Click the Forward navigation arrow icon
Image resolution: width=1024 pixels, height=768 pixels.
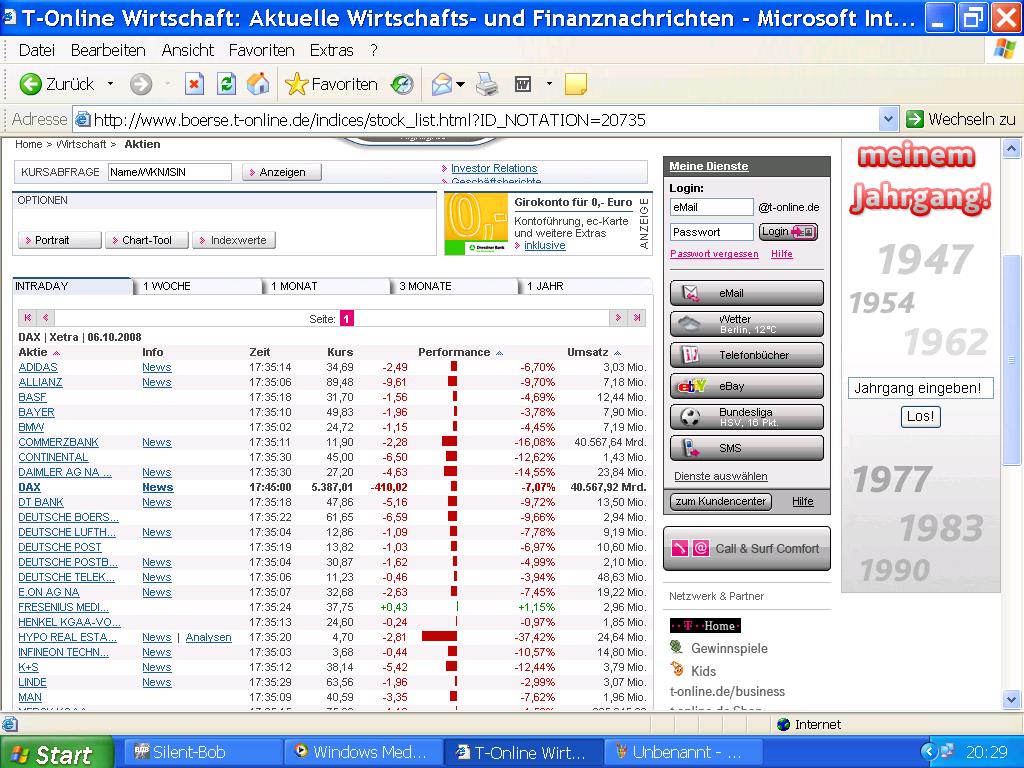(x=140, y=84)
